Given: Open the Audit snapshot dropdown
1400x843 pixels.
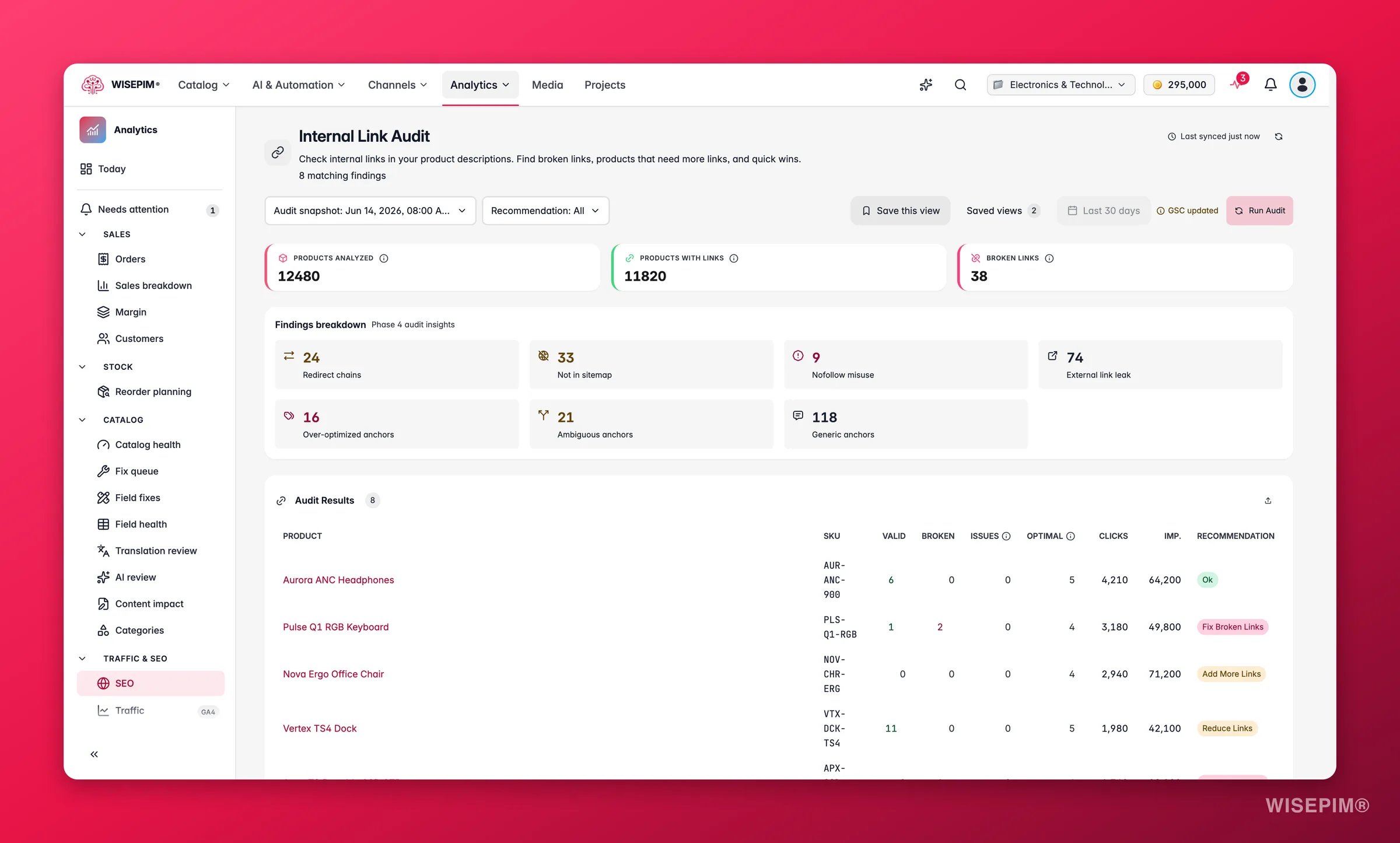Looking at the screenshot, I should 370,211.
